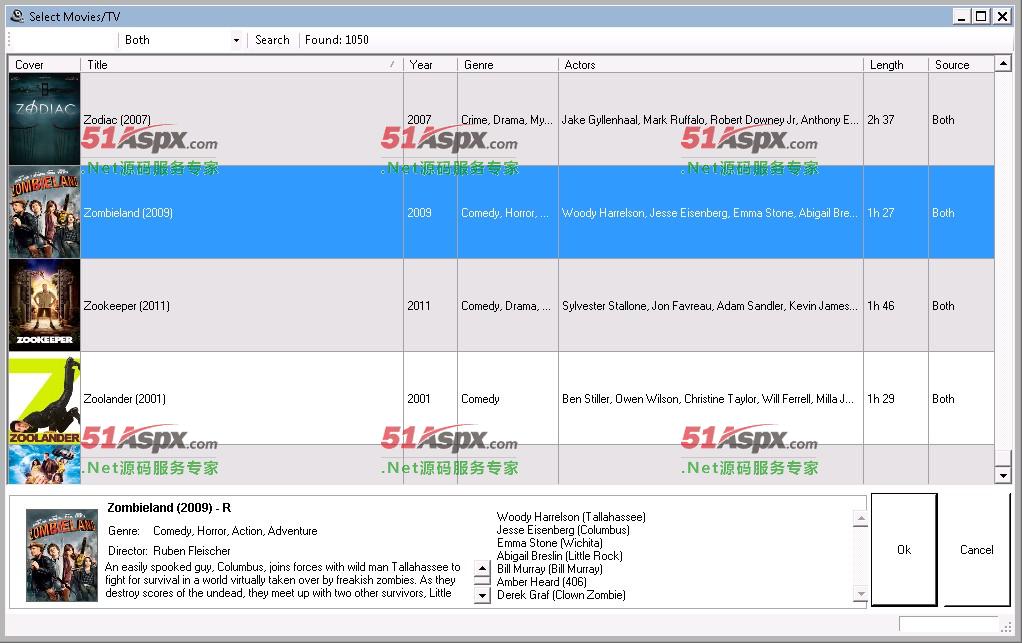1022x644 pixels.
Task: Click the Source column header
Action: [x=960, y=65]
